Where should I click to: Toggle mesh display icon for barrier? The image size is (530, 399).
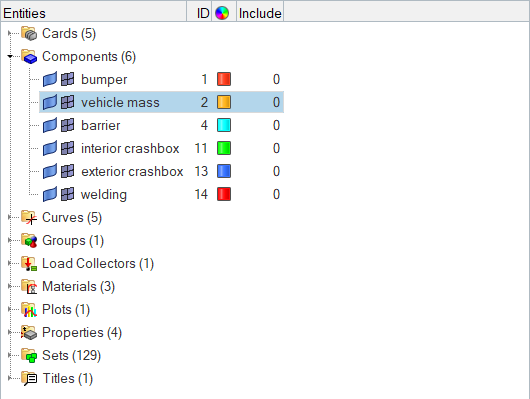(68, 125)
